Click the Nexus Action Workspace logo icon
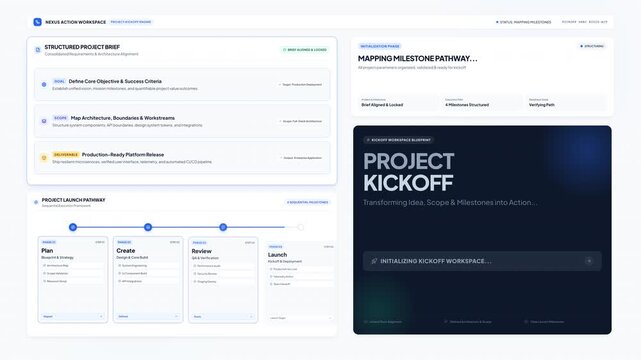Screen dimensions: 641x360 tap(38, 22)
